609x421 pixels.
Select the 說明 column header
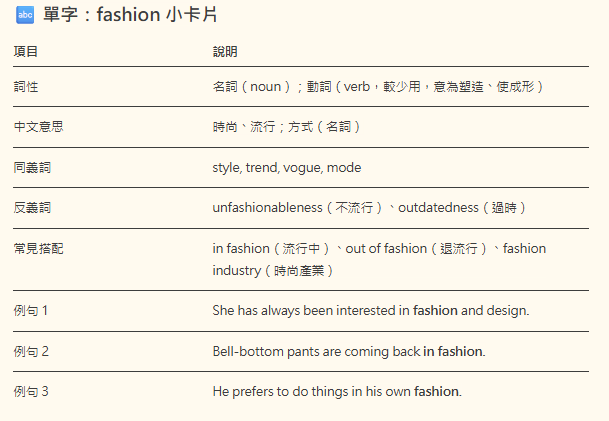pos(225,51)
